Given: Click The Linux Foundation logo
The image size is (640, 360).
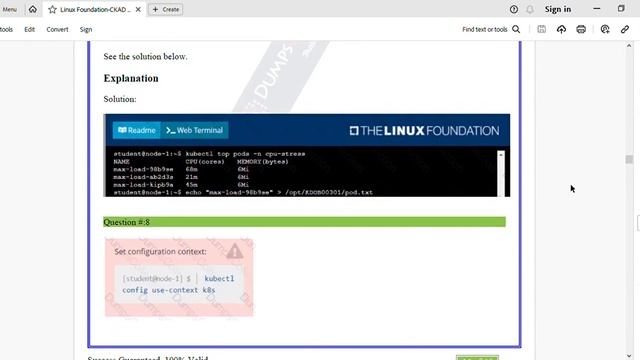Looking at the screenshot, I should click(x=424, y=131).
